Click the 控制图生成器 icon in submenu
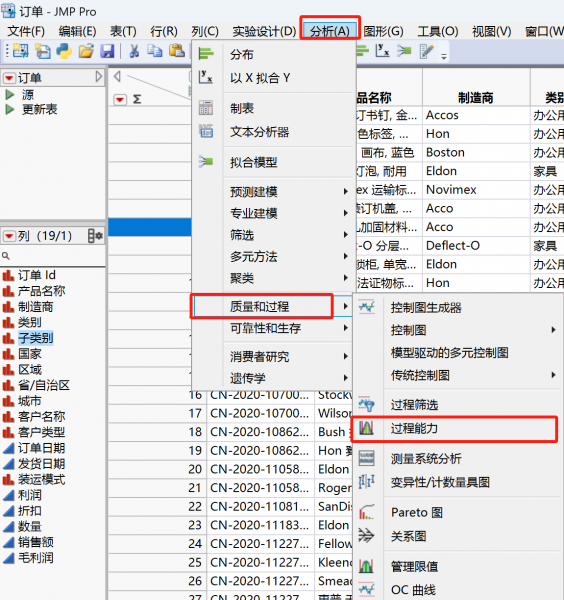Viewport: 564px width, 600px height. (367, 307)
